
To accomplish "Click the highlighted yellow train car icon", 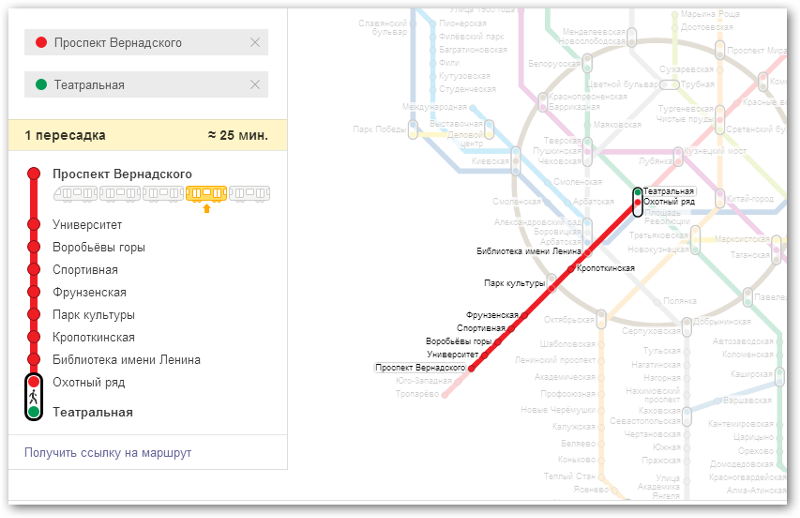I will point(206,193).
